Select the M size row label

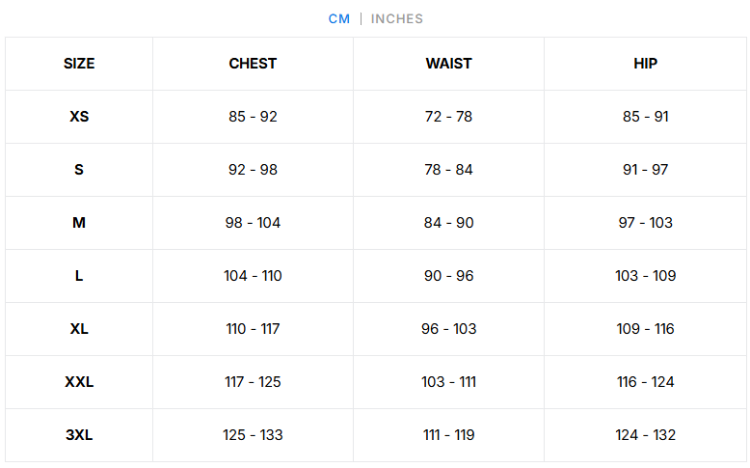coord(79,223)
